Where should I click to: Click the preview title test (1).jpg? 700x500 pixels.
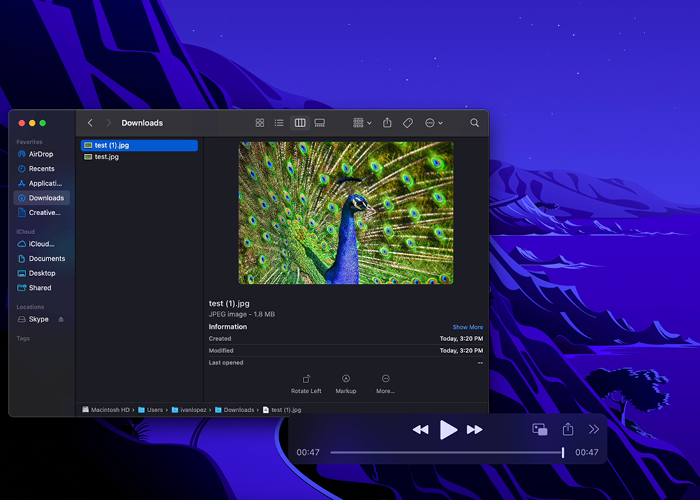[x=229, y=304]
